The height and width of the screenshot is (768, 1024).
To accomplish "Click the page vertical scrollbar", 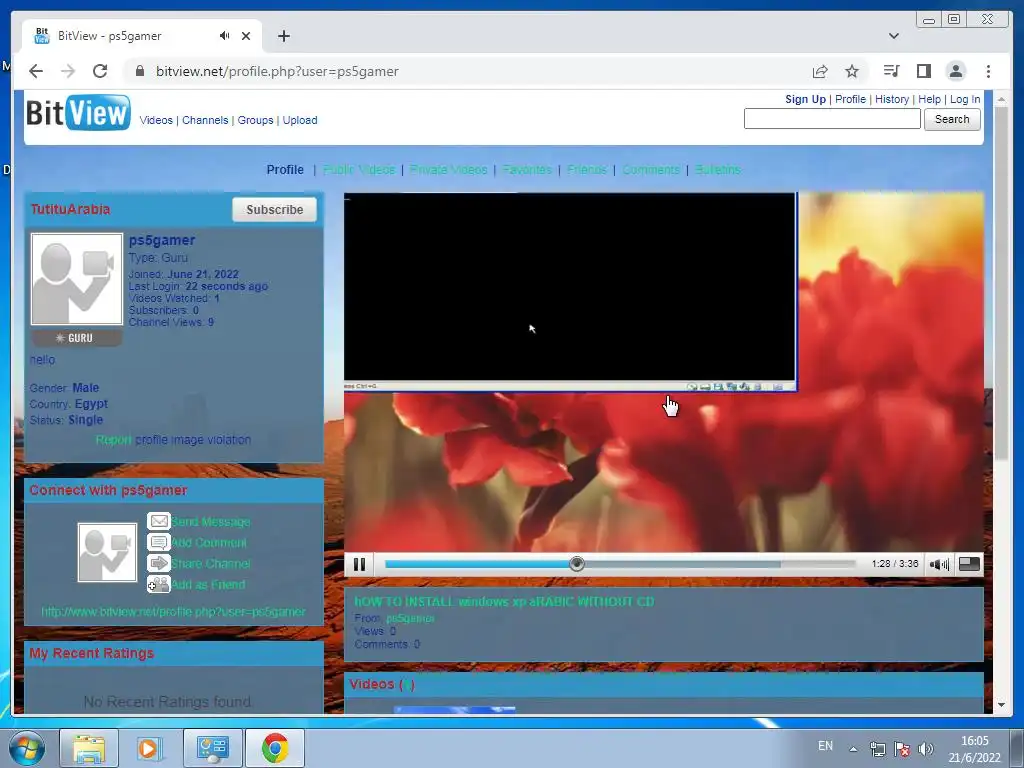I will [1001, 281].
